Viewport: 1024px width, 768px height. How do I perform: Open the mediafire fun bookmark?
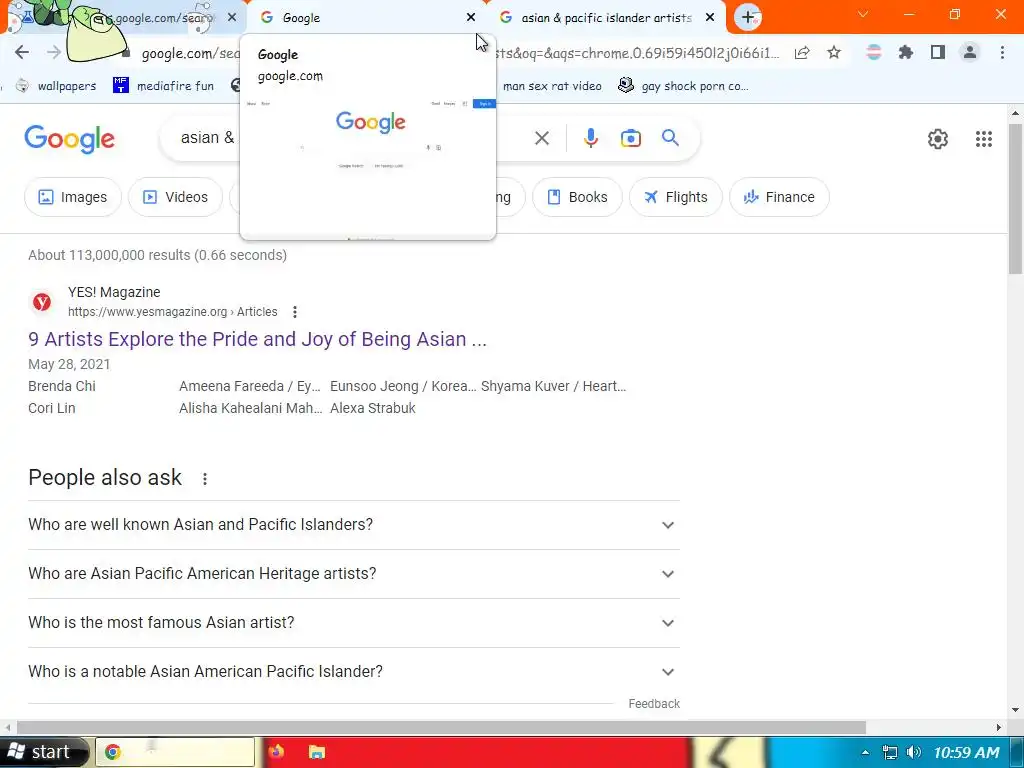point(163,86)
